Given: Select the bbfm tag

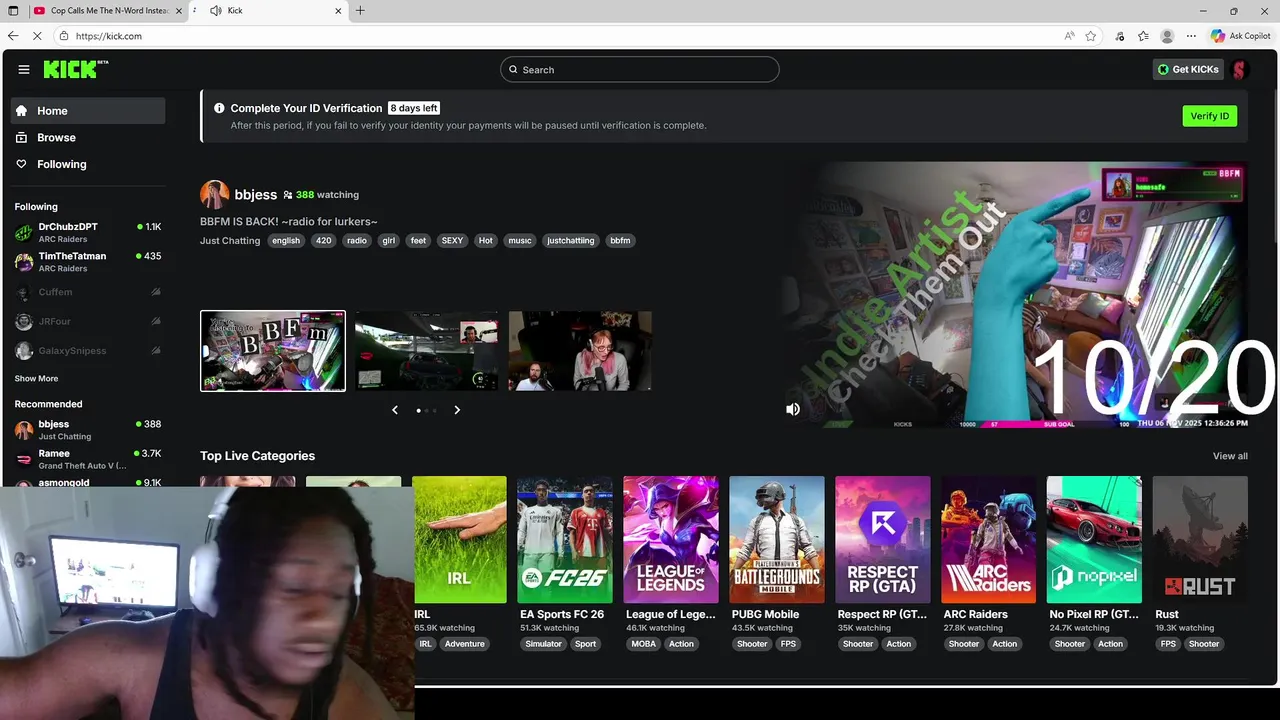Looking at the screenshot, I should coord(620,241).
